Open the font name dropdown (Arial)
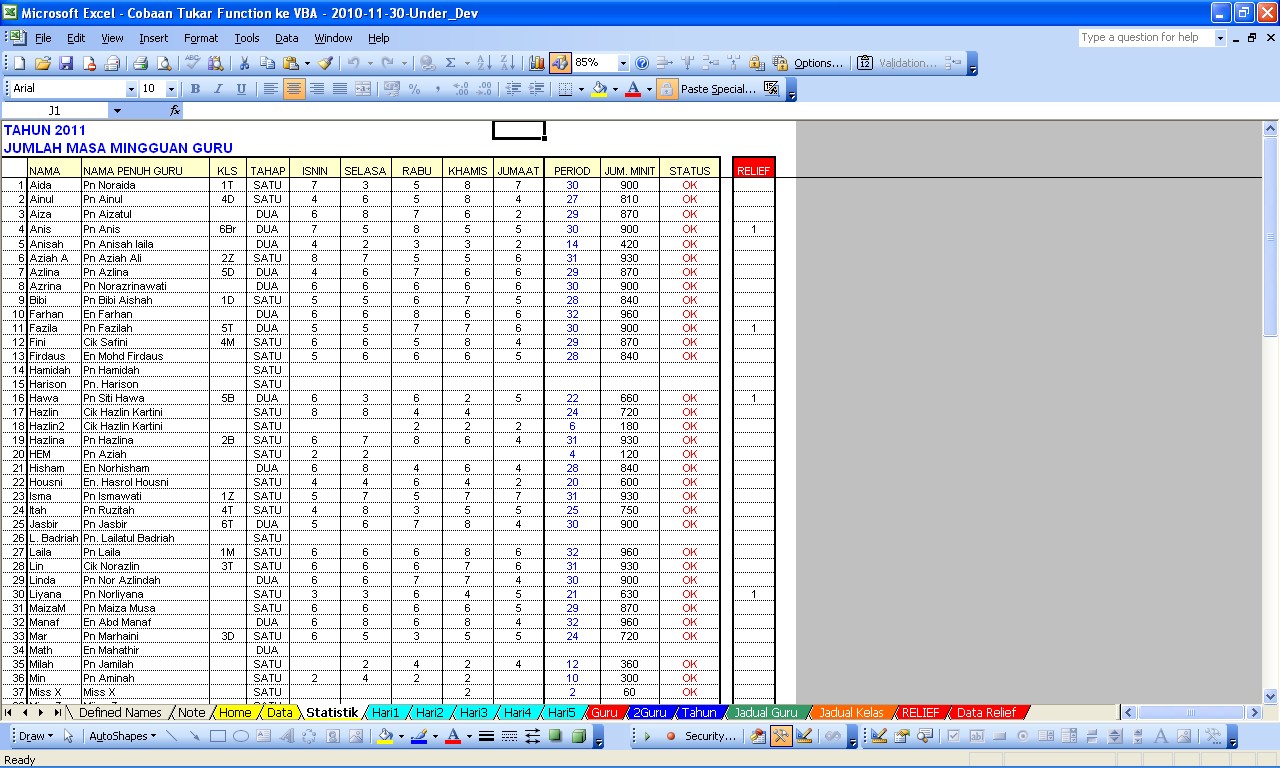 point(131,89)
